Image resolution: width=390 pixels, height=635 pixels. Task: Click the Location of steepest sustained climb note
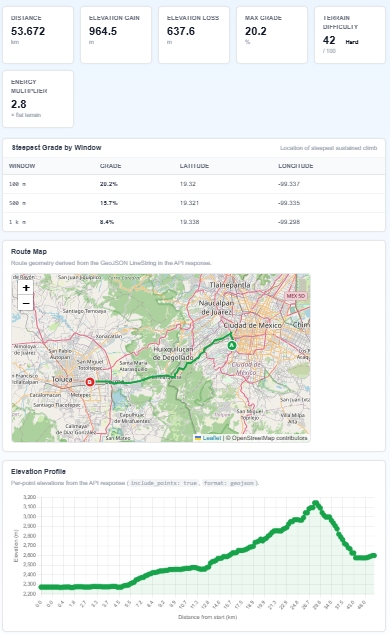(328, 148)
